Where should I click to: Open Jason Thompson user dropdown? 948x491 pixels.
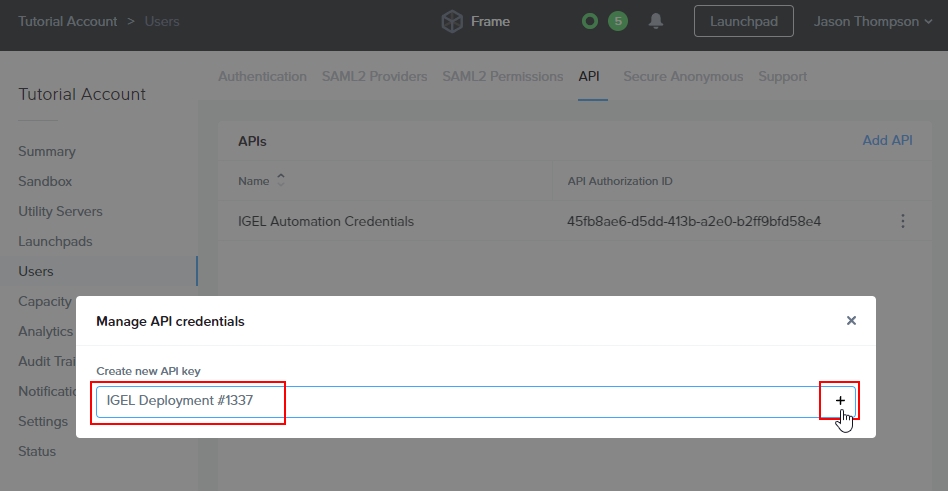(x=872, y=22)
